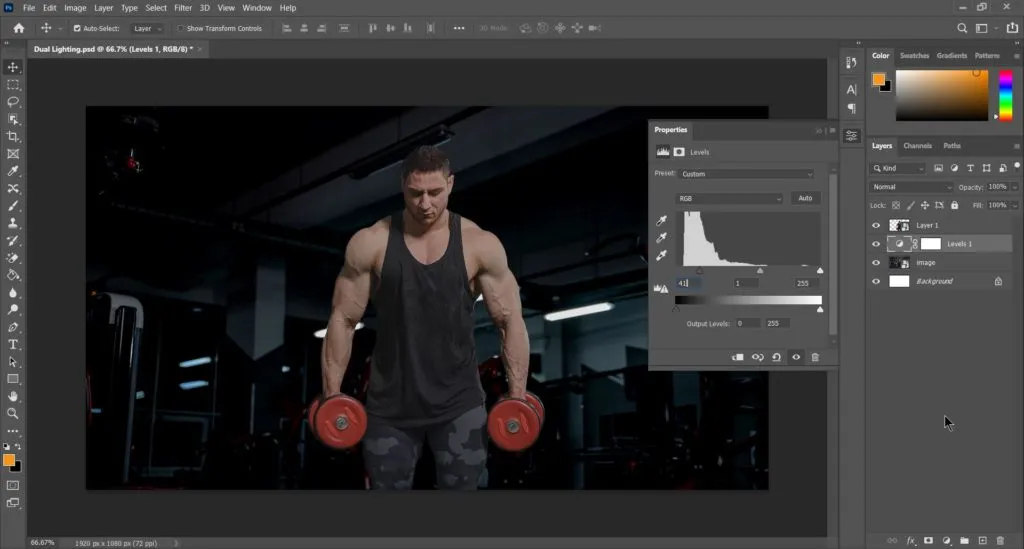This screenshot has width=1024, height=549.
Task: Open the Levels Preset dropdown
Action: click(x=746, y=174)
